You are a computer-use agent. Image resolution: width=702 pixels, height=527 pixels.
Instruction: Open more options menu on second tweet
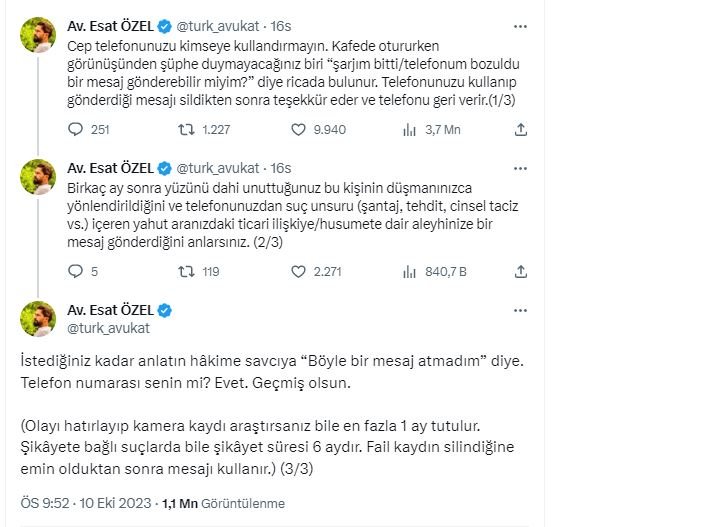(519, 167)
